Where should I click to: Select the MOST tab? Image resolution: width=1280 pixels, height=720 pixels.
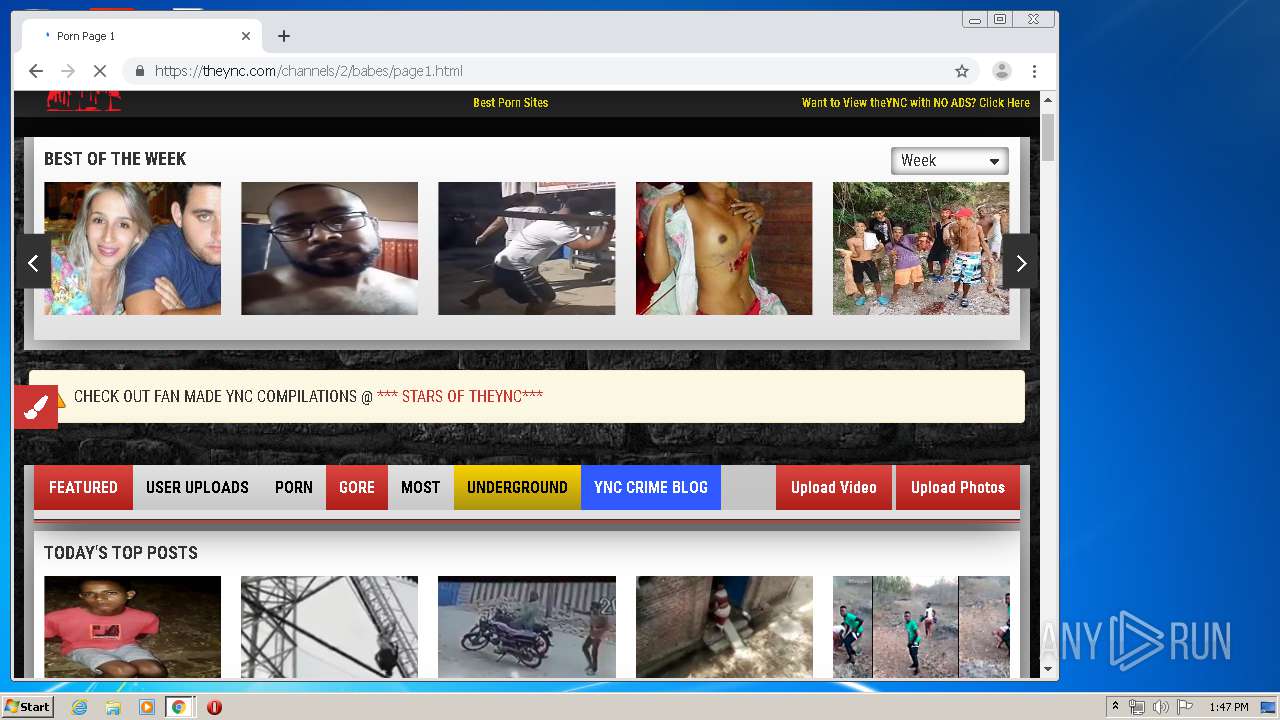(421, 487)
